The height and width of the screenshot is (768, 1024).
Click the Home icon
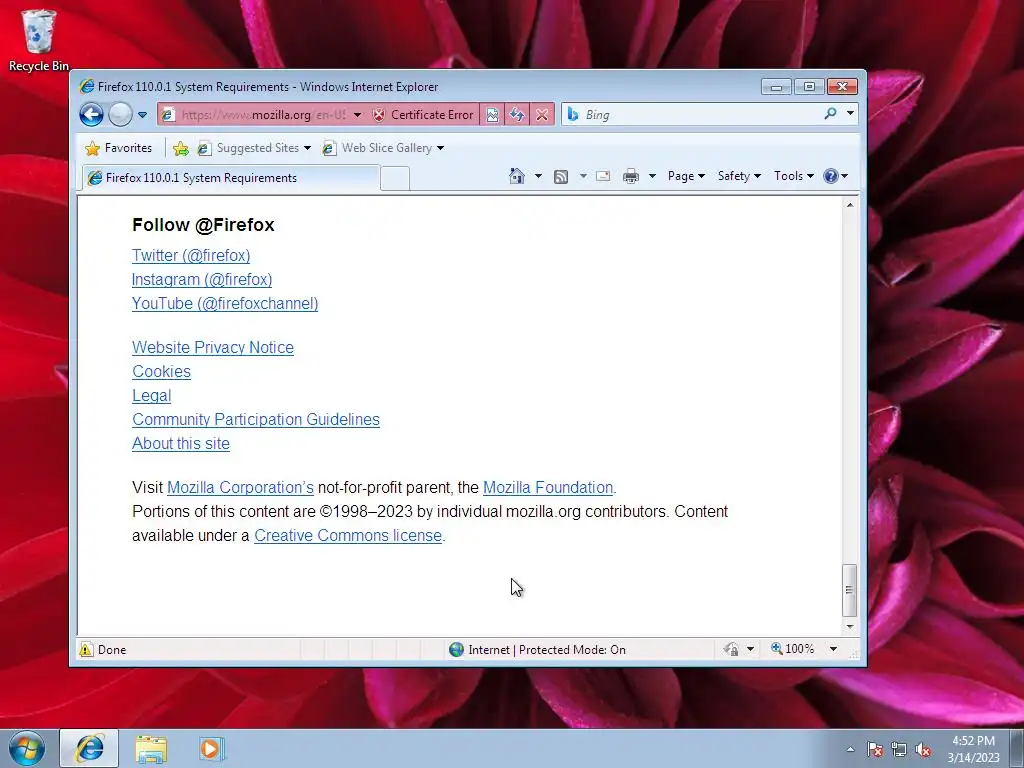coord(517,176)
